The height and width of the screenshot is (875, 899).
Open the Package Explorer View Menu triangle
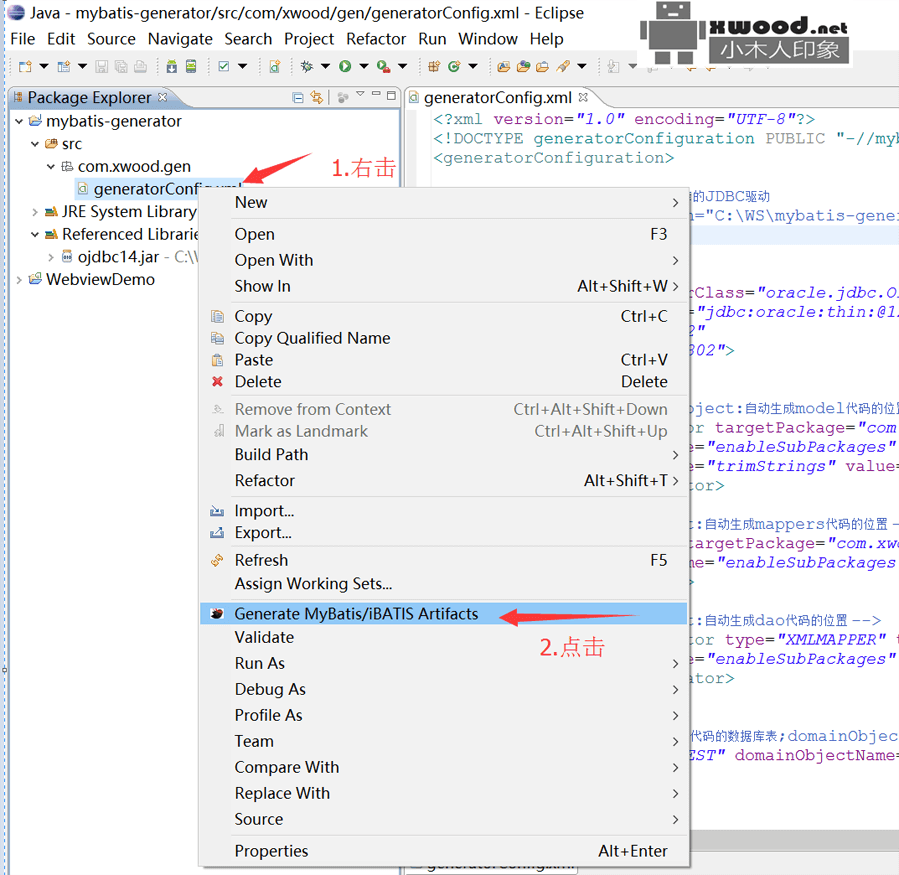pos(360,93)
